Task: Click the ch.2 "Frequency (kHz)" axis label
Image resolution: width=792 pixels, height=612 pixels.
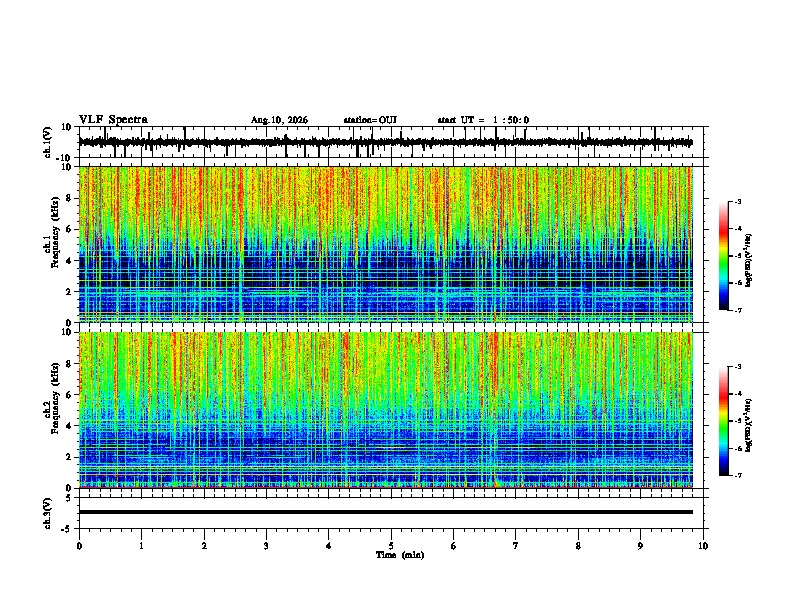Action: click(55, 398)
